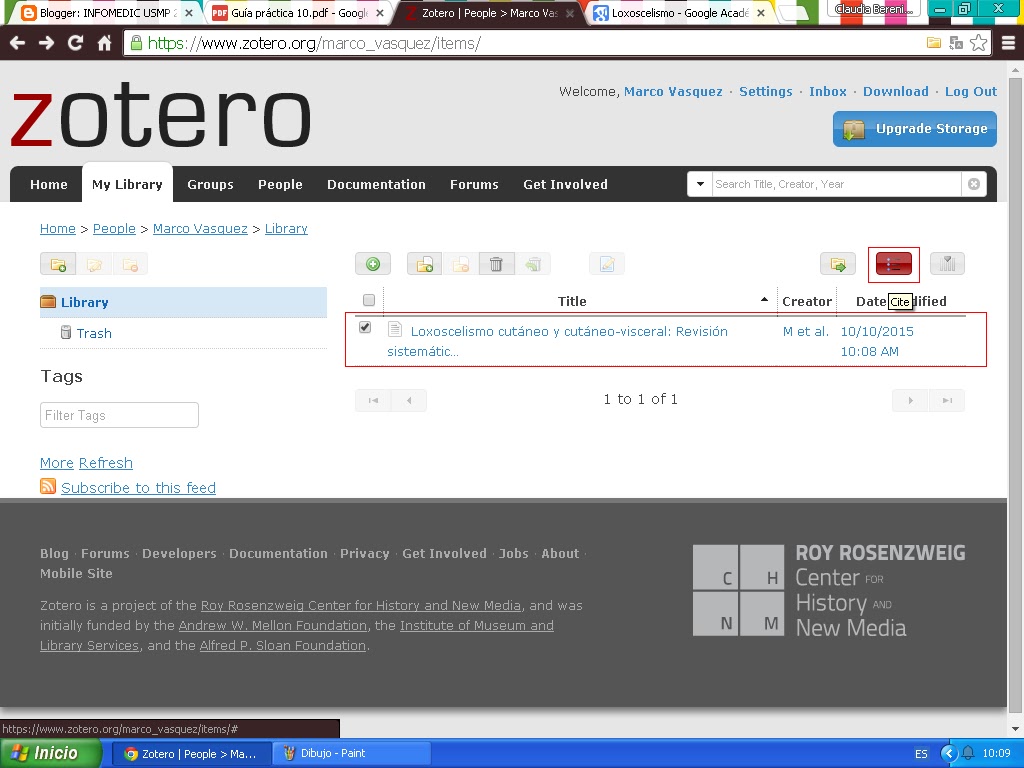Select Library in the sidebar
The image size is (1024, 768).
(184, 302)
